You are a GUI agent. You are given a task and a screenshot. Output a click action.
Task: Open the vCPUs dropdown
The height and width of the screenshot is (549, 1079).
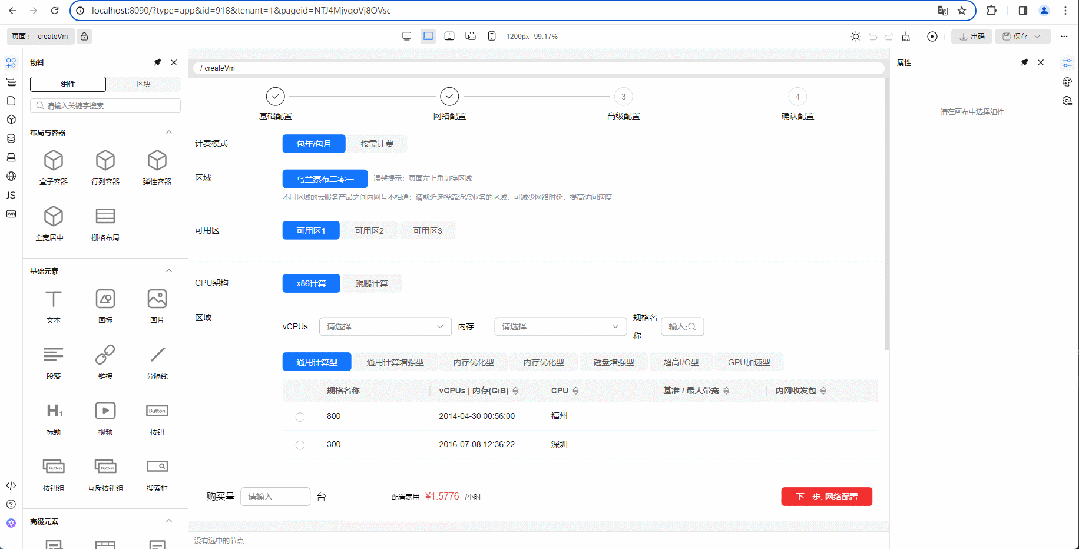385,326
